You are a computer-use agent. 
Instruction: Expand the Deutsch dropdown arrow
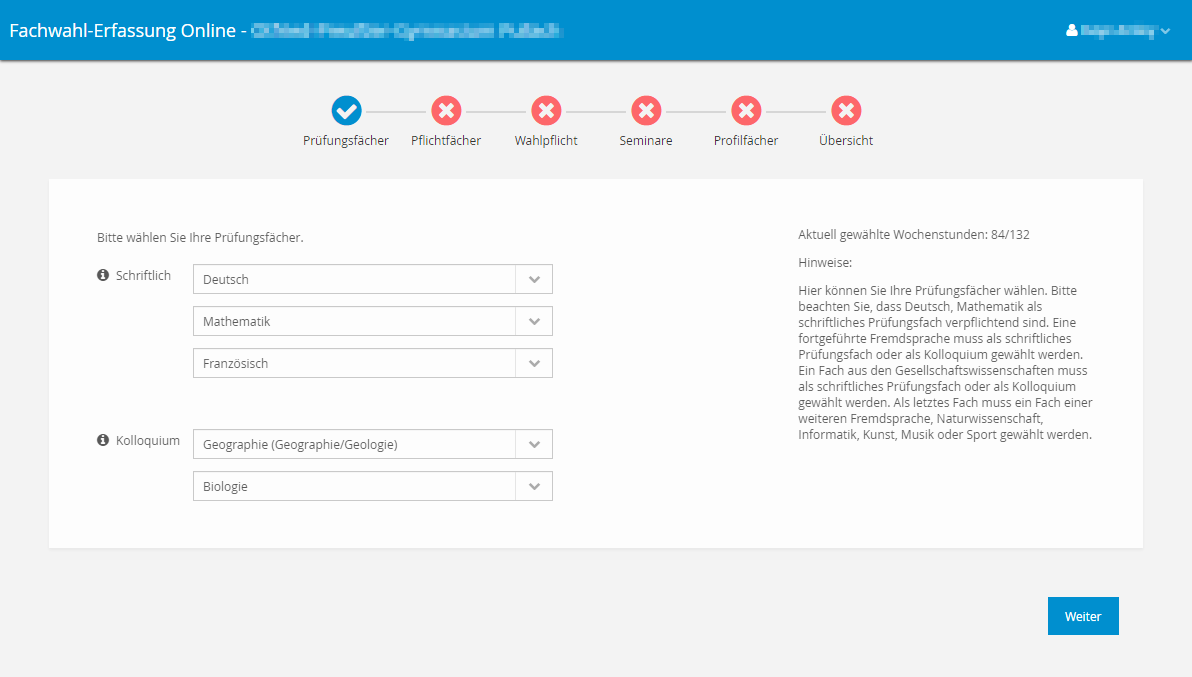coord(534,279)
